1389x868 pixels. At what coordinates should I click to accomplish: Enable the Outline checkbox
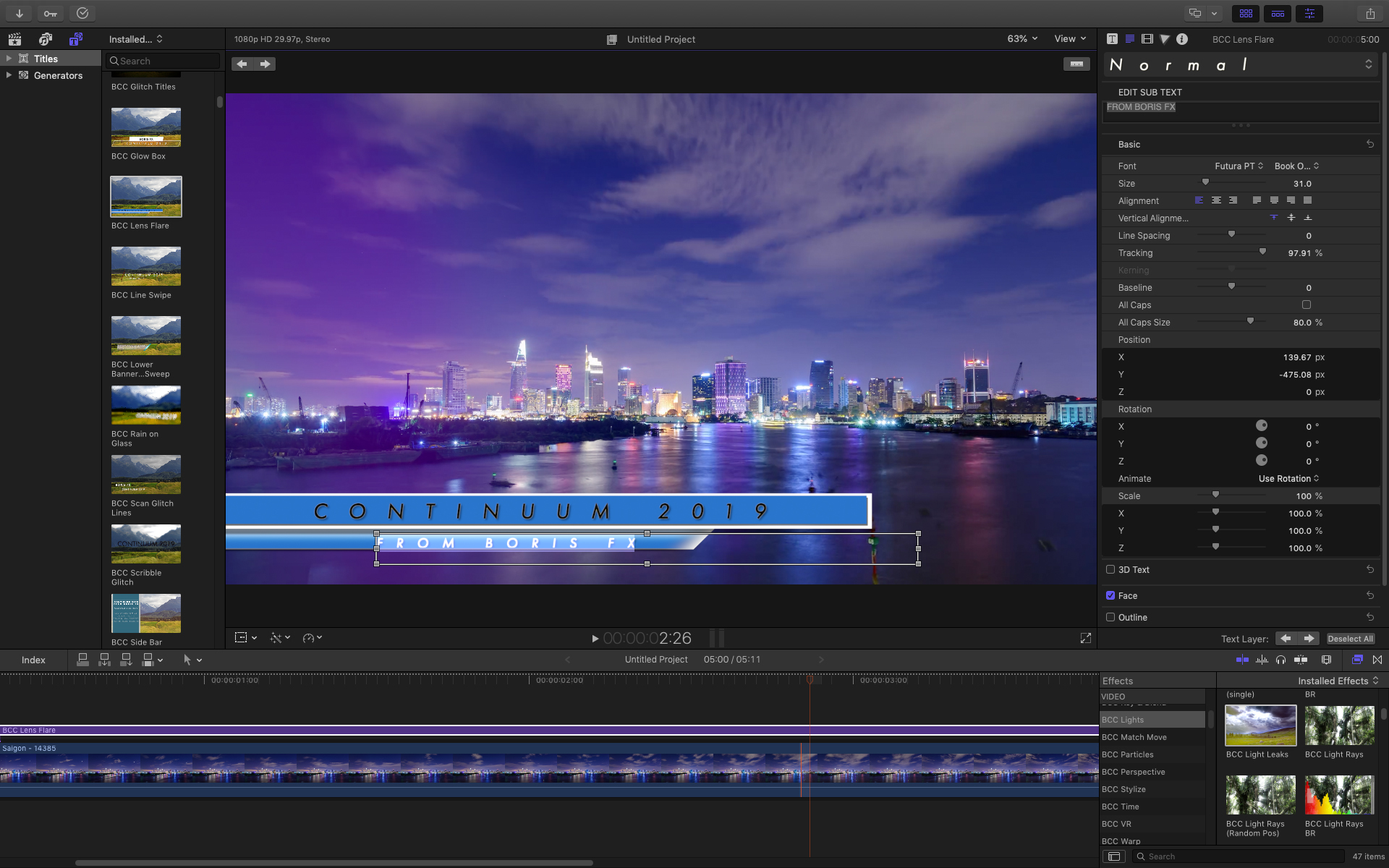click(1110, 617)
